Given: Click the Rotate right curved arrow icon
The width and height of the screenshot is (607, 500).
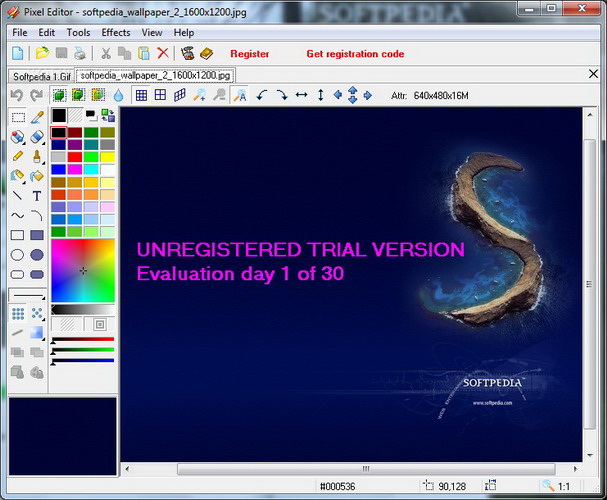Looking at the screenshot, I should (282, 95).
